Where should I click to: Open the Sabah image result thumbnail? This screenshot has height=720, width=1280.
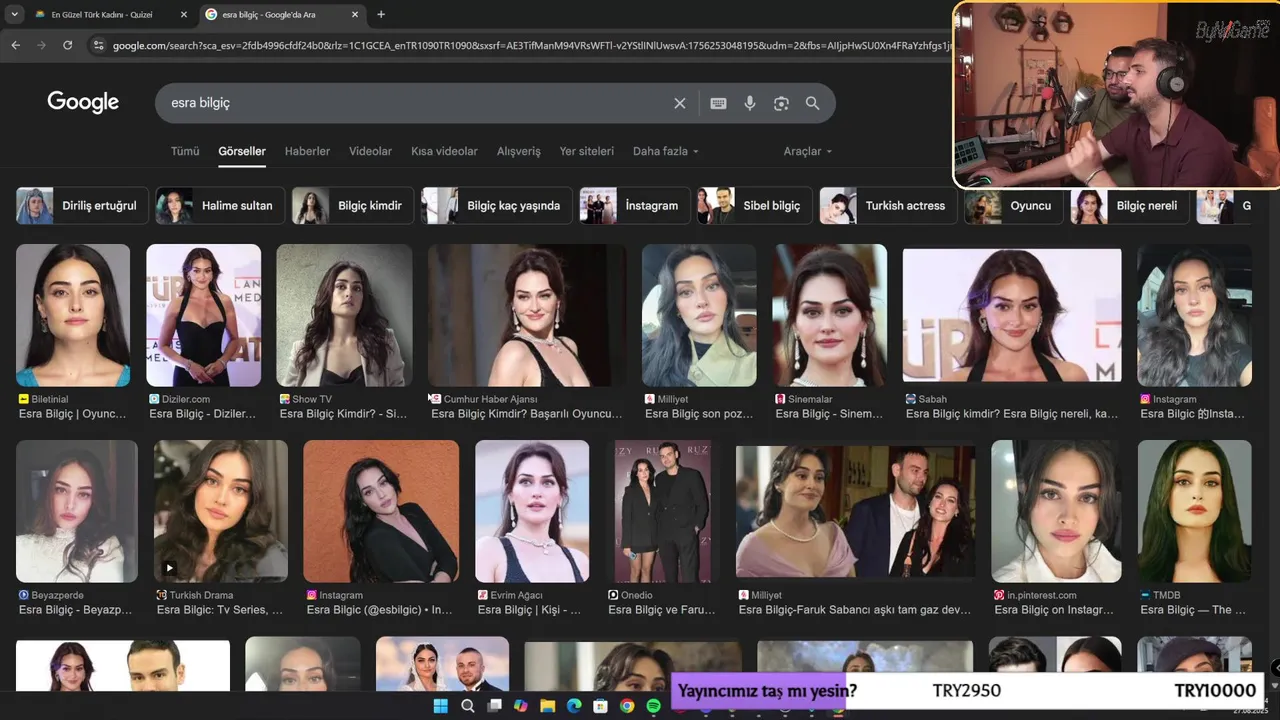tap(1012, 315)
